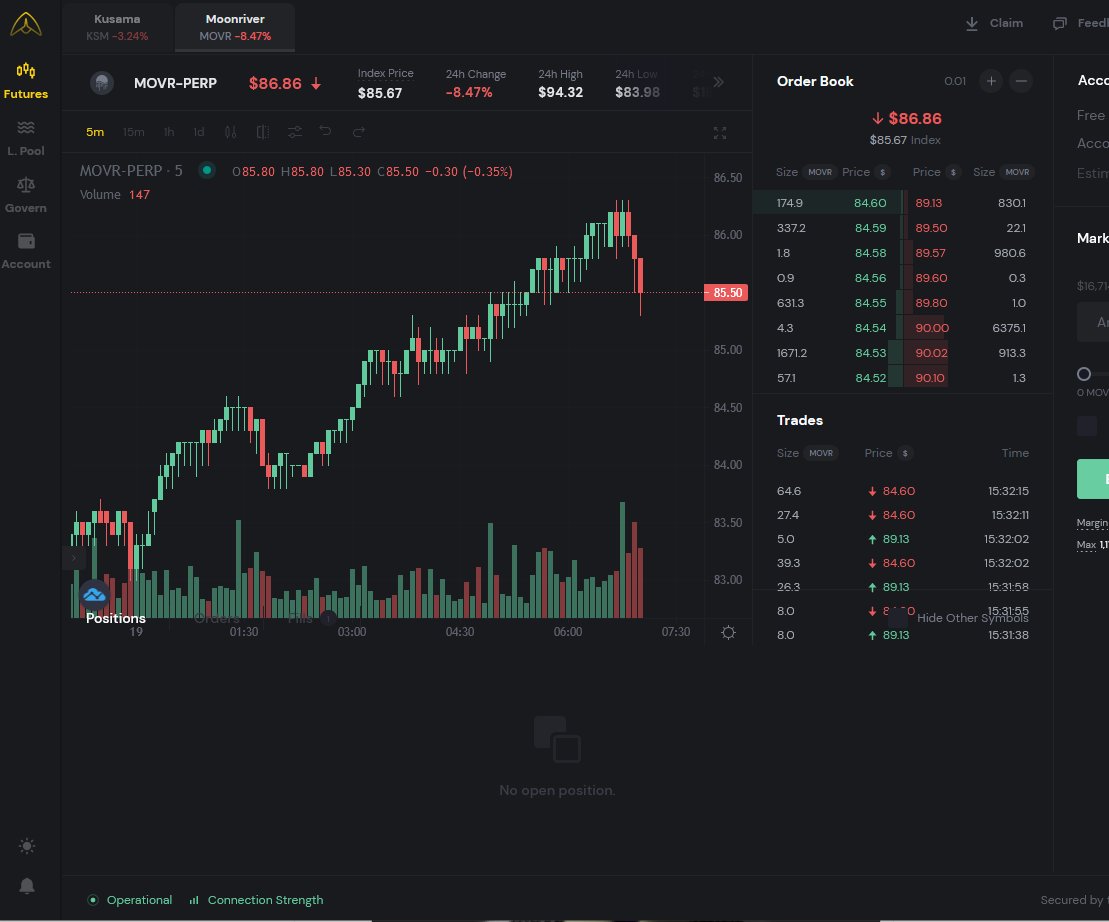The width and height of the screenshot is (1109, 922).
Task: Click the red down arrow beside $86.86
Action: pyautogui.click(x=316, y=83)
